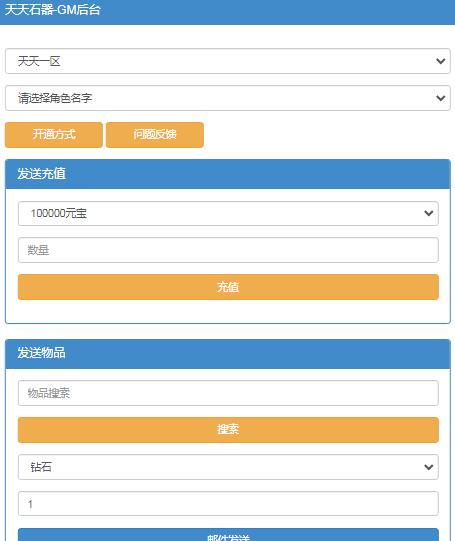Click the chevron arrow beside 钻石
Viewport: 455px width, 541px height.
(428, 467)
